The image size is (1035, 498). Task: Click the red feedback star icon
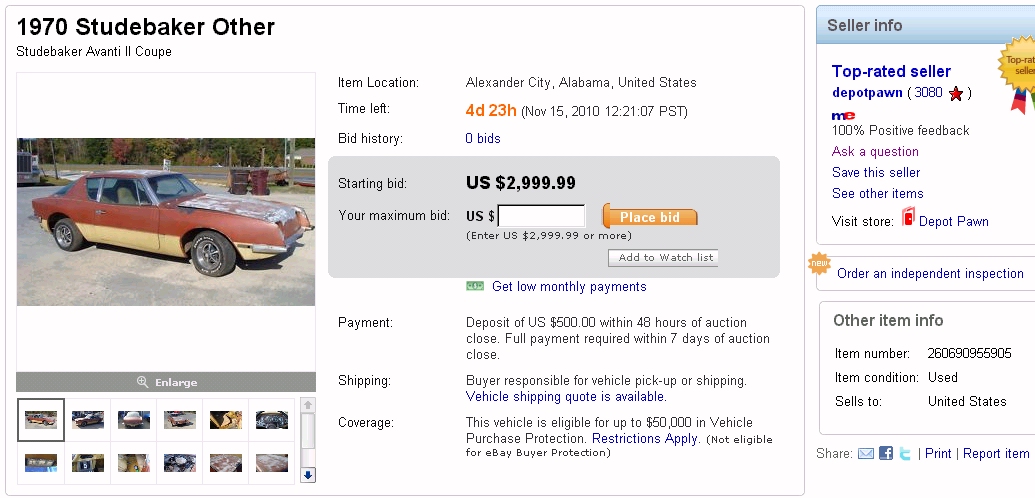coord(956,94)
